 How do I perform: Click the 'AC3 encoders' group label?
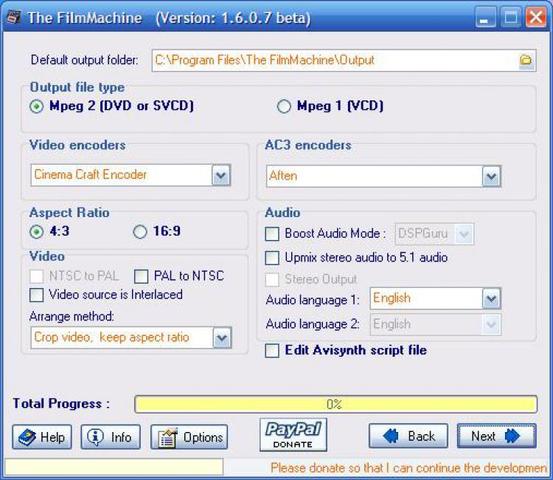click(x=308, y=145)
